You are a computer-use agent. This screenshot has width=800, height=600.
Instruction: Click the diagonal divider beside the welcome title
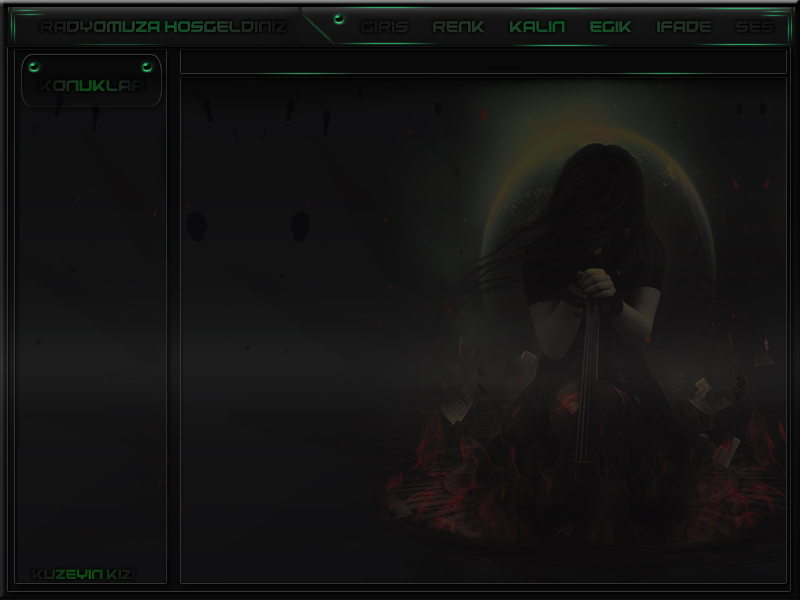pos(316,27)
